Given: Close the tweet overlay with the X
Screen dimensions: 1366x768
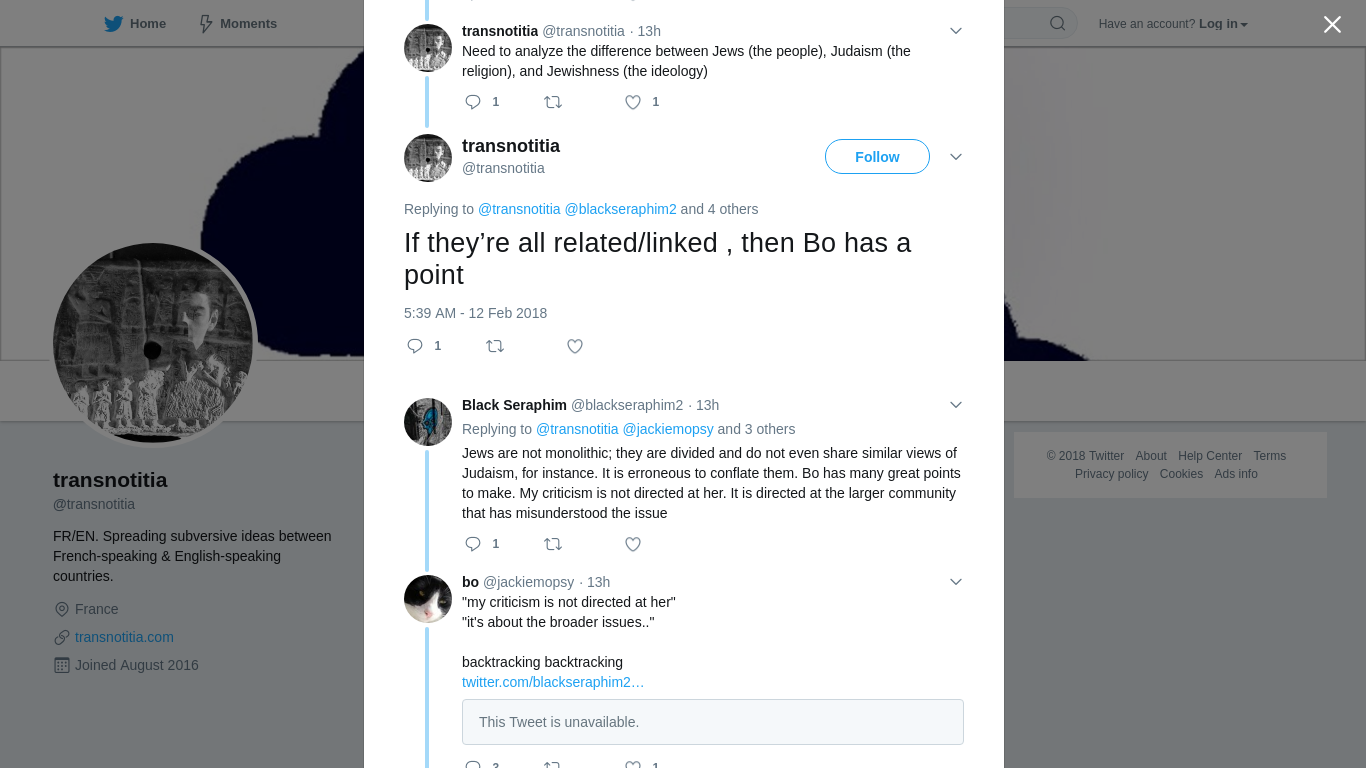Looking at the screenshot, I should [x=1332, y=24].
